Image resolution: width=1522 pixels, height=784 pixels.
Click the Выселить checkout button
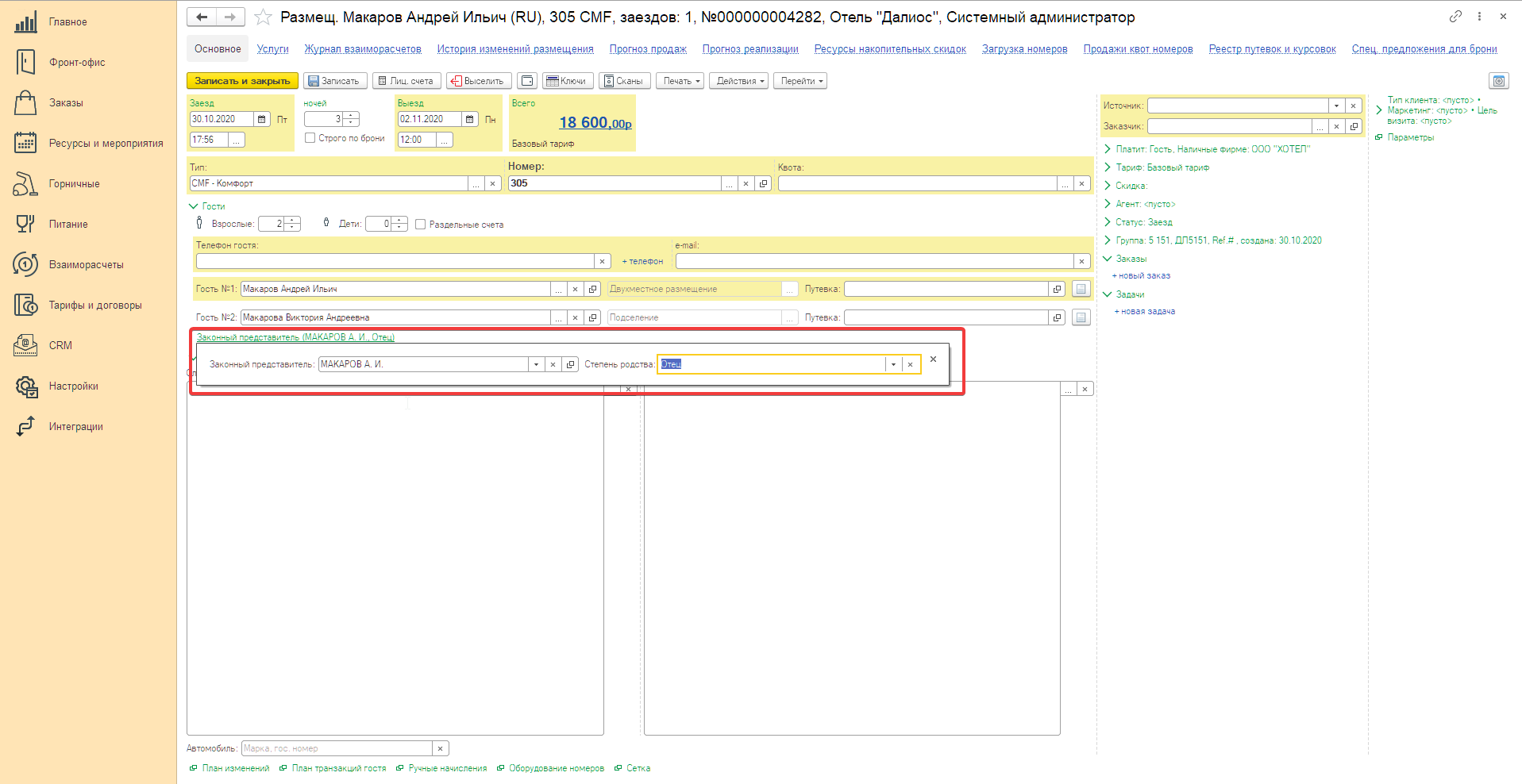pos(479,81)
